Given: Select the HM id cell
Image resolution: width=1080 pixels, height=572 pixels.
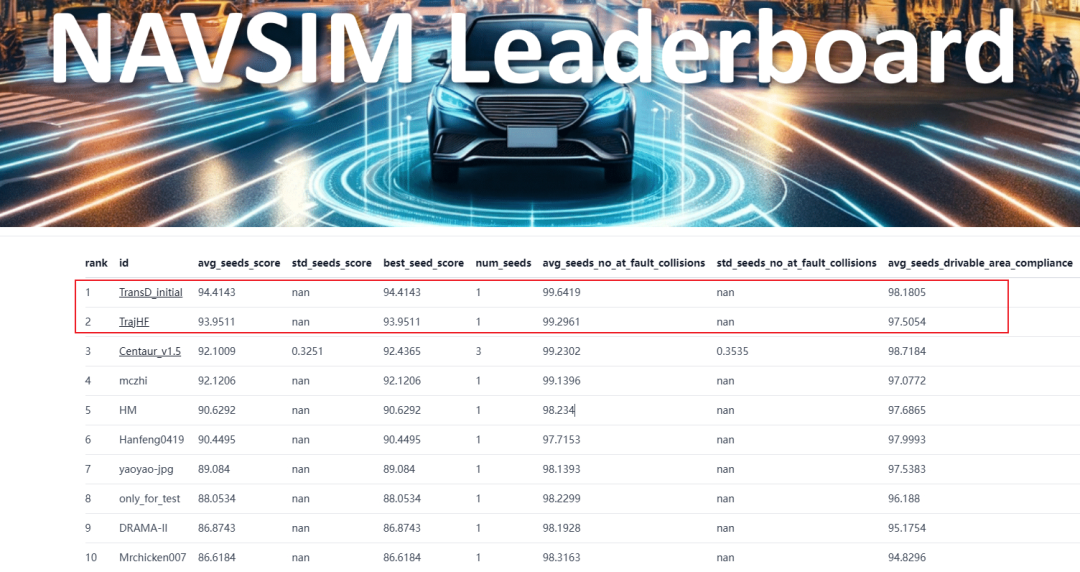Looking at the screenshot, I should (x=127, y=410).
